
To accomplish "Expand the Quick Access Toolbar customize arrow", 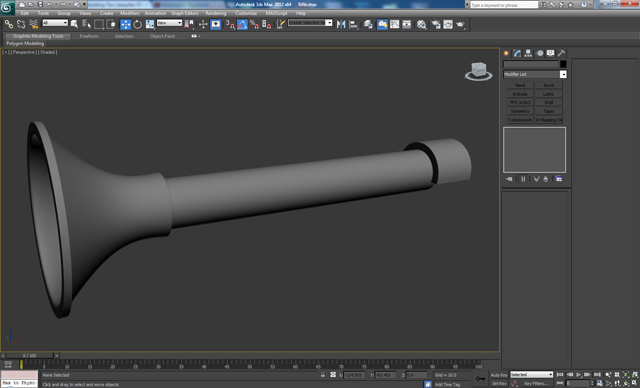I will (x=85, y=4).
